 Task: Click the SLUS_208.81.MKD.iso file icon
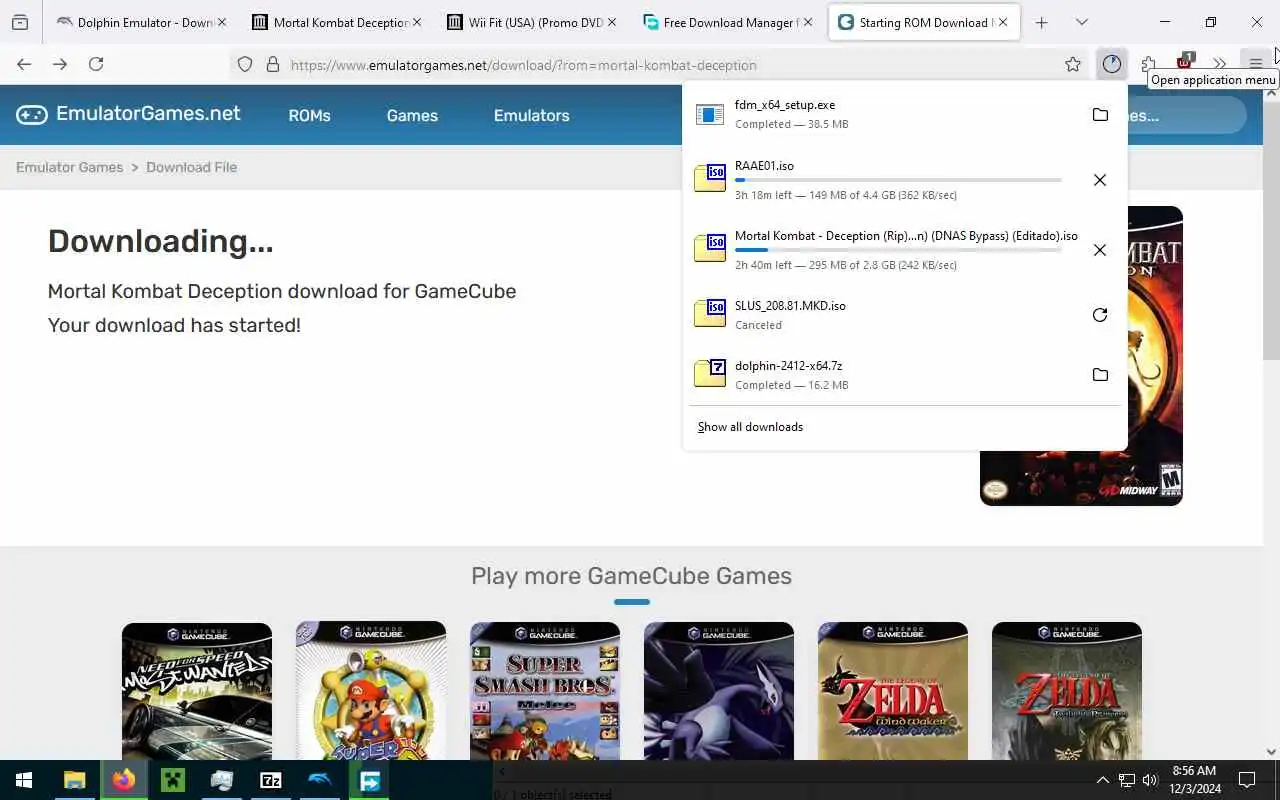[x=710, y=314]
